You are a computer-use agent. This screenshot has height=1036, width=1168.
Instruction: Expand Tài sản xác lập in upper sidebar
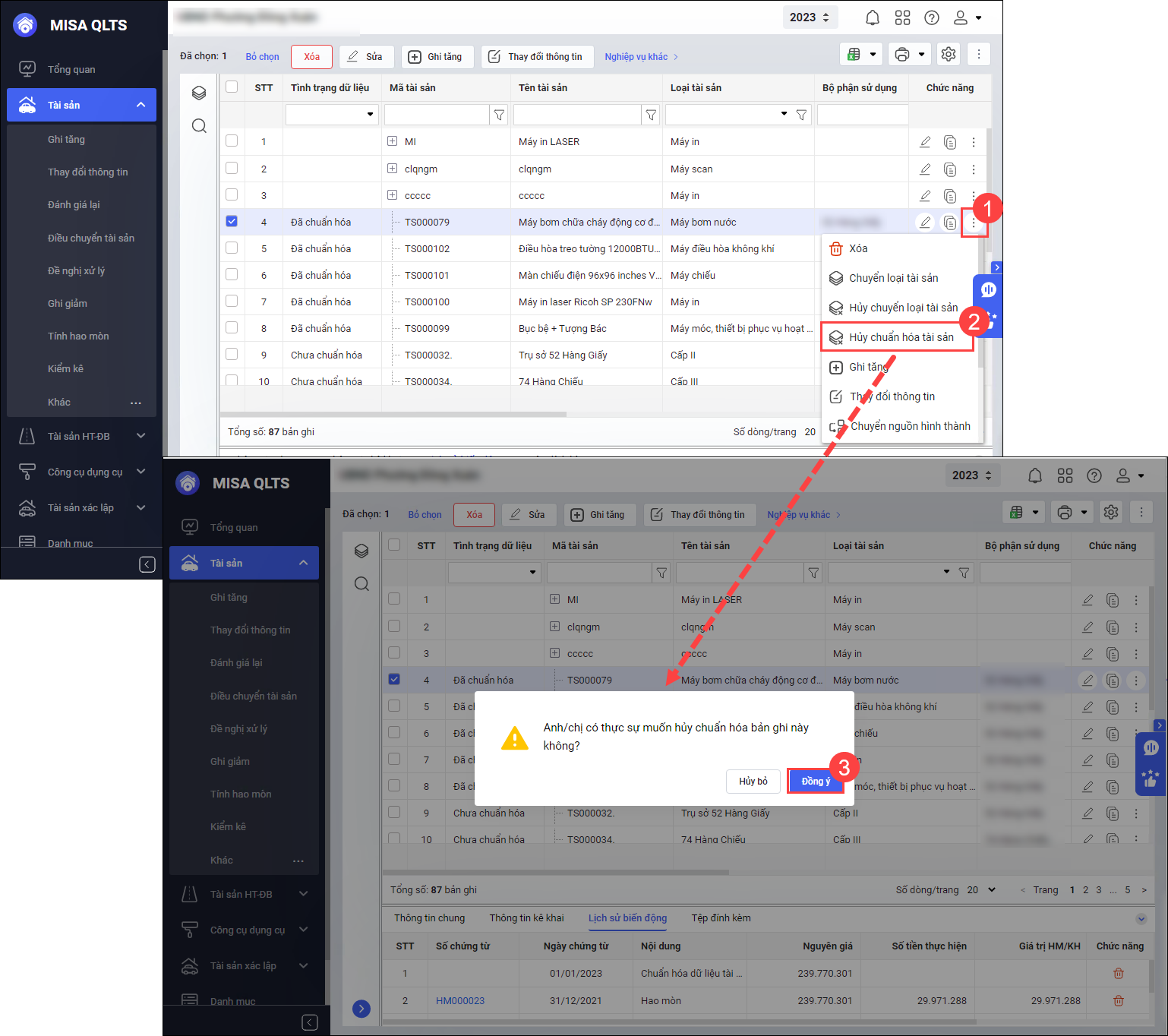(141, 507)
